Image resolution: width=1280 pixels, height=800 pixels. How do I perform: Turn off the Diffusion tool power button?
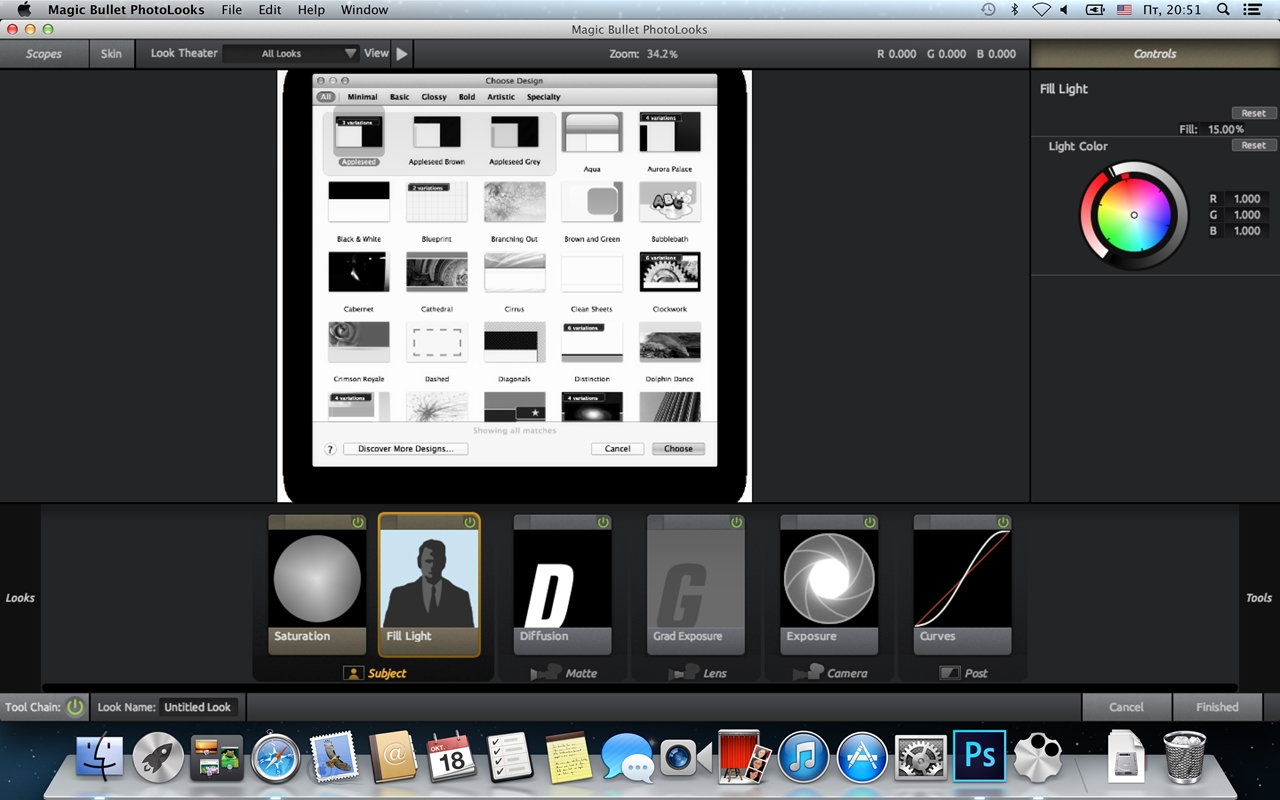(603, 522)
